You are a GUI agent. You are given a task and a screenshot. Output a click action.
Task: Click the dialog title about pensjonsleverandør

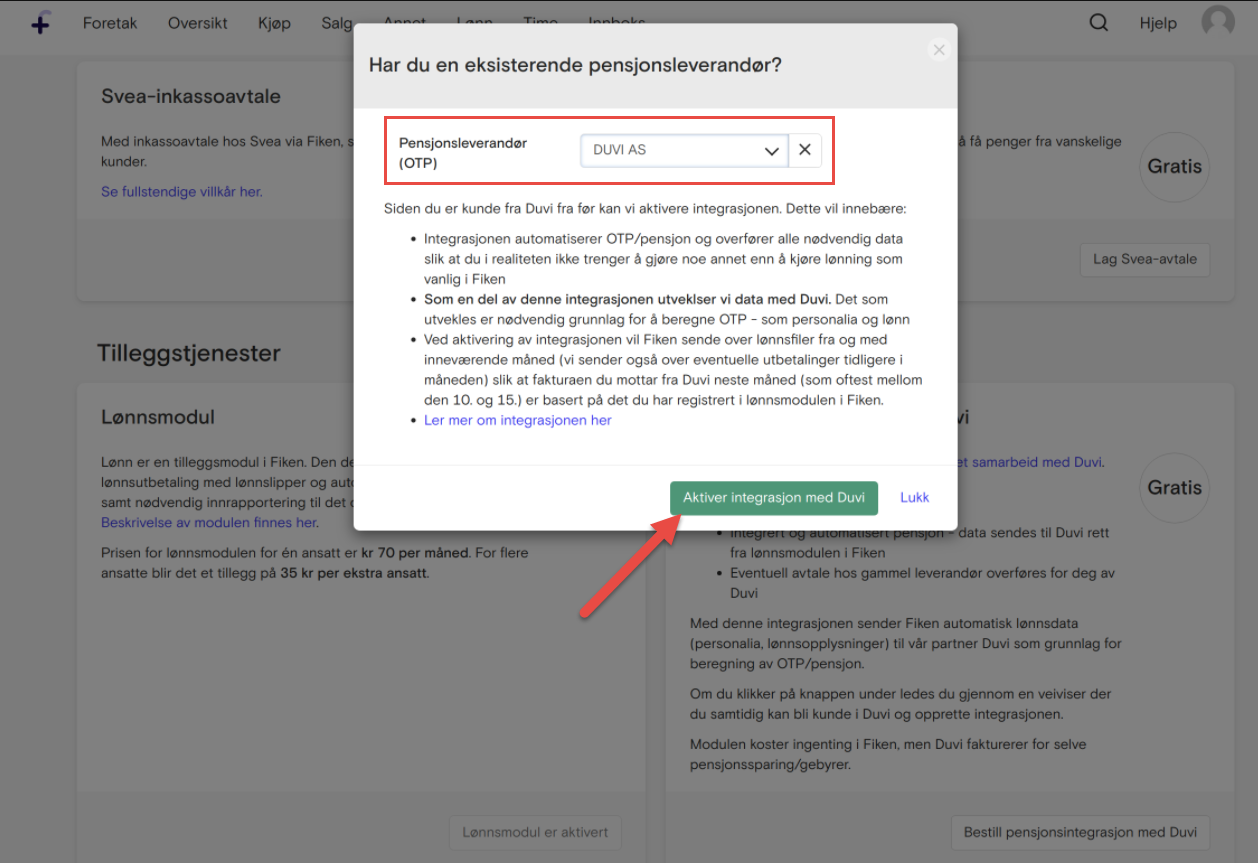[575, 65]
